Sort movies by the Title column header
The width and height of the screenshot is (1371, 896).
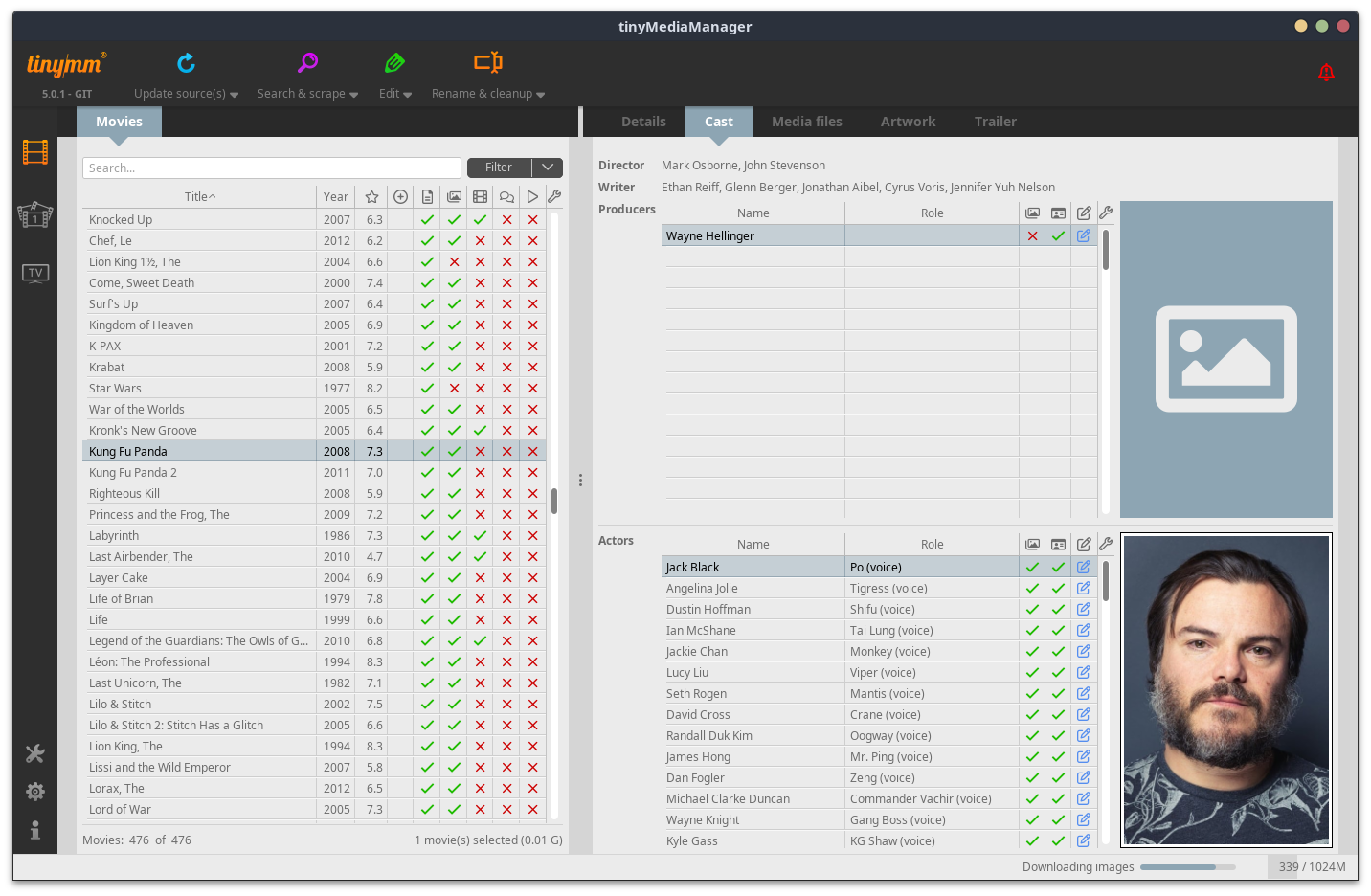[199, 196]
